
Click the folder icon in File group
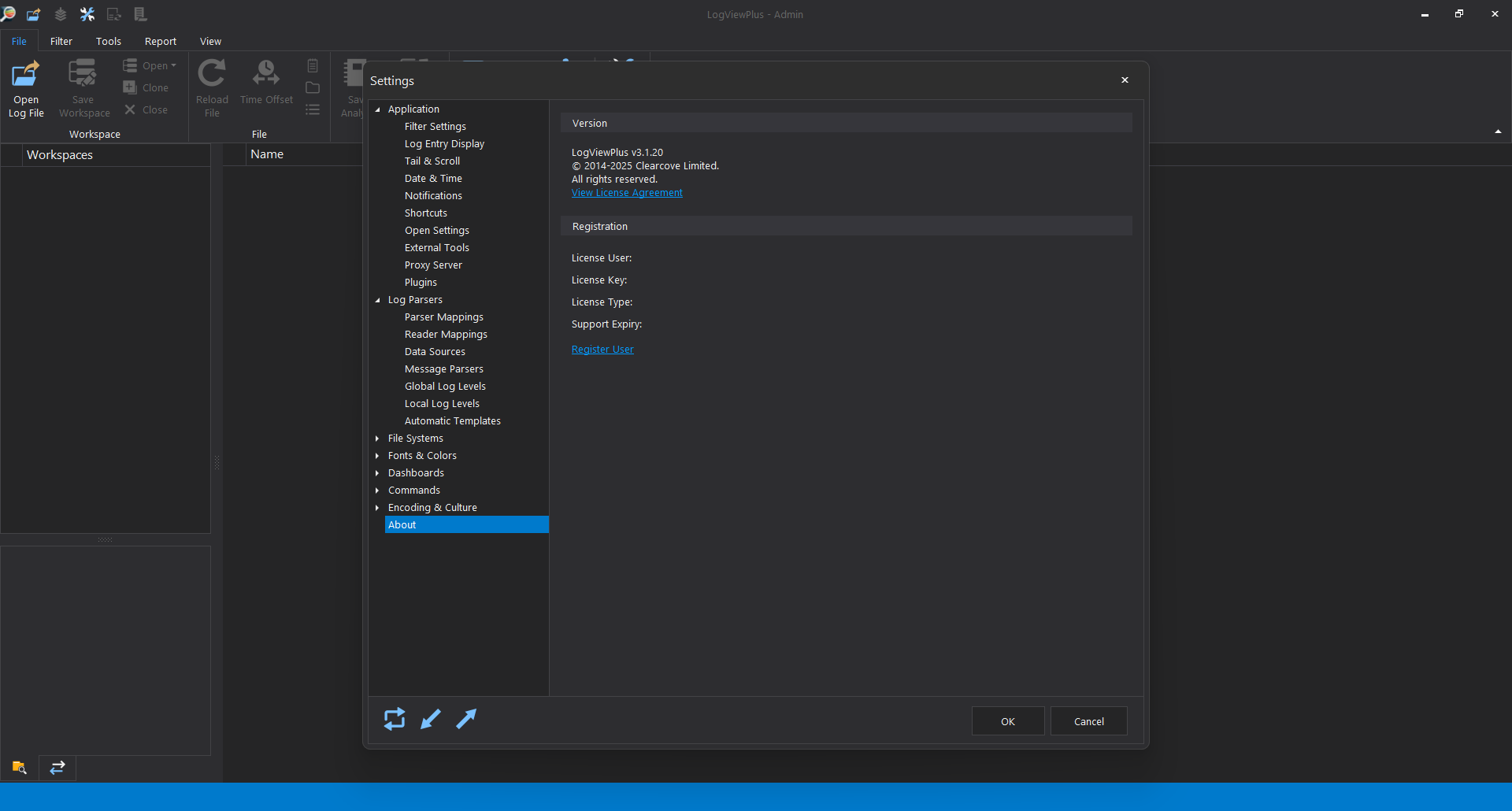pyautogui.click(x=313, y=87)
